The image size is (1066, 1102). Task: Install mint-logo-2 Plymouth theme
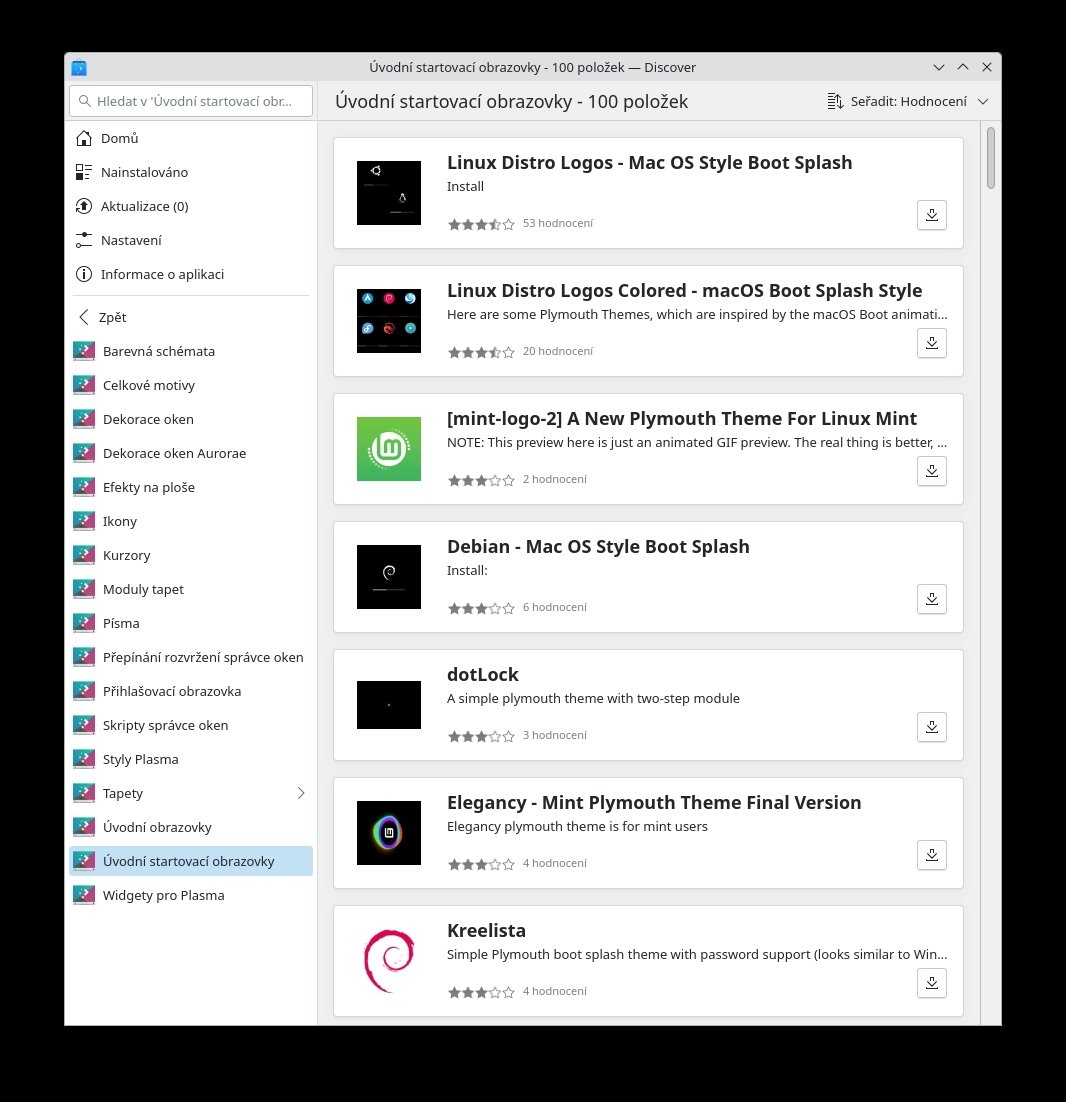coord(931,471)
